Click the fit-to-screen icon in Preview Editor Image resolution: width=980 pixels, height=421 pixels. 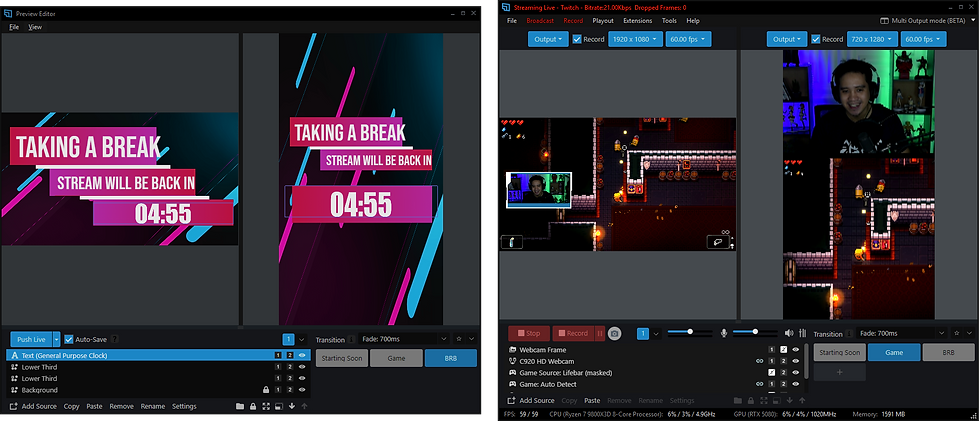click(x=266, y=406)
